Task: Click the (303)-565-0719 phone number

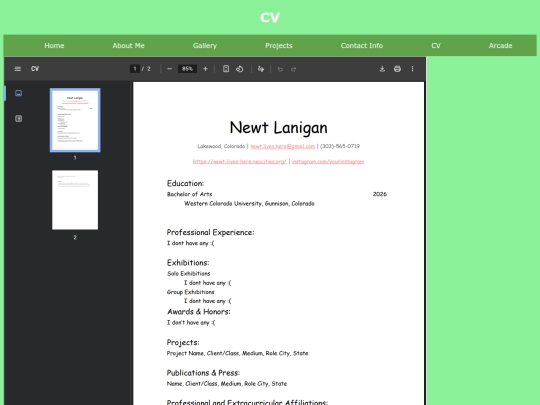Action: click(x=340, y=146)
